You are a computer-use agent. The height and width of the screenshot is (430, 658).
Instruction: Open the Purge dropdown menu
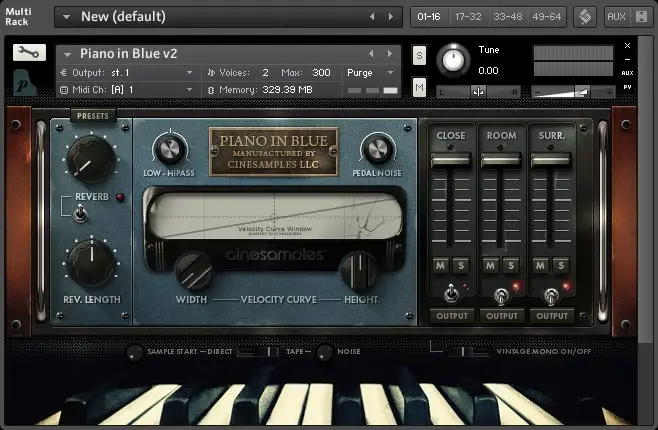pyautogui.click(x=391, y=73)
